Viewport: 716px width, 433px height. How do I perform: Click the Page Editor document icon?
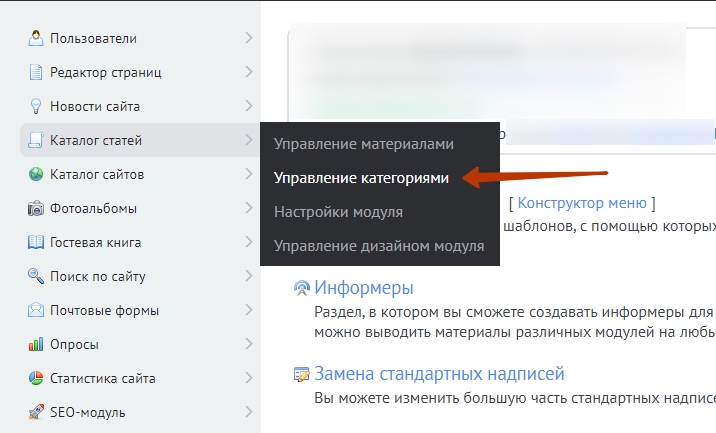[x=36, y=73]
